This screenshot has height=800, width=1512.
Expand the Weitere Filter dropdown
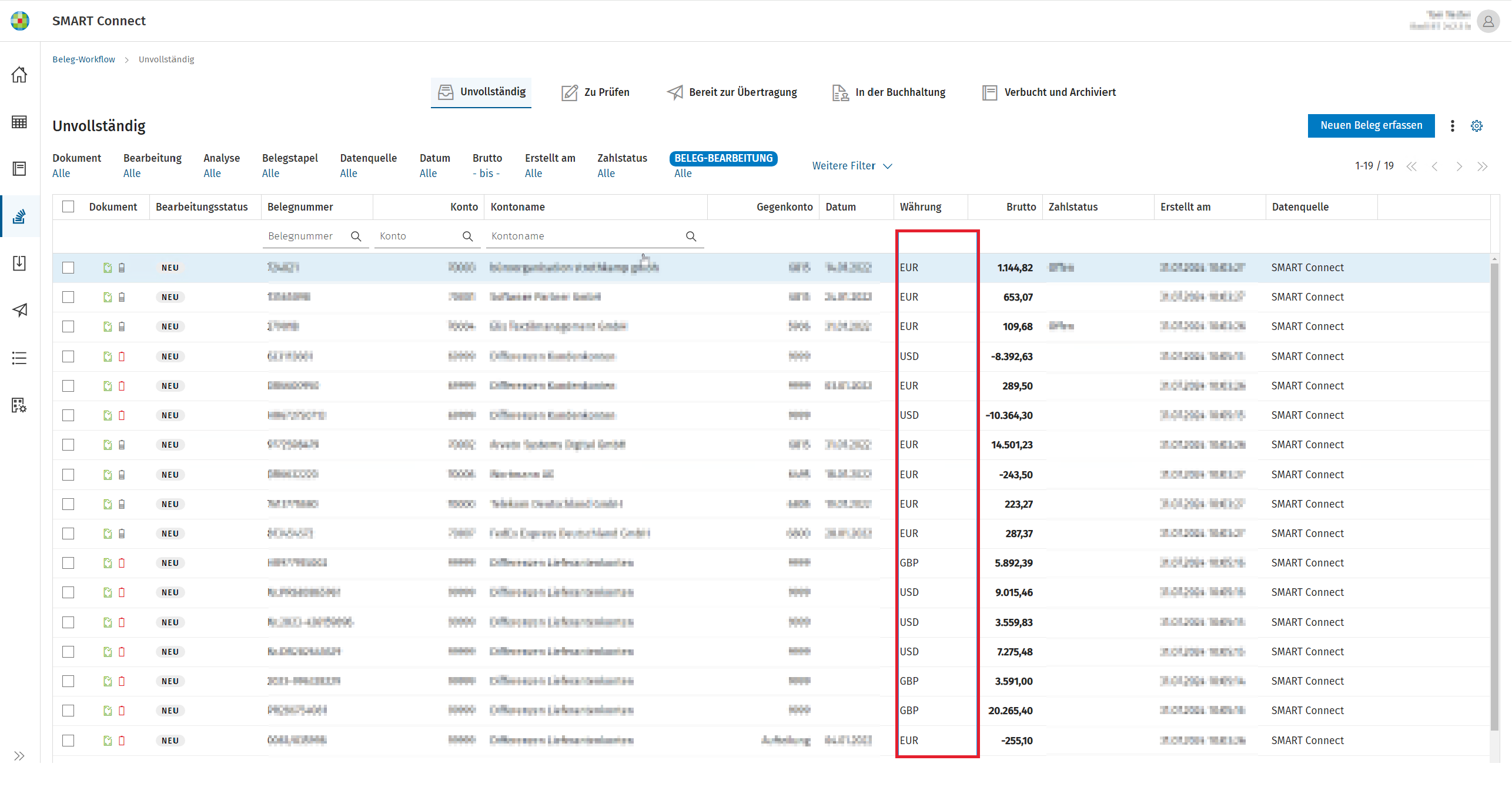point(852,166)
